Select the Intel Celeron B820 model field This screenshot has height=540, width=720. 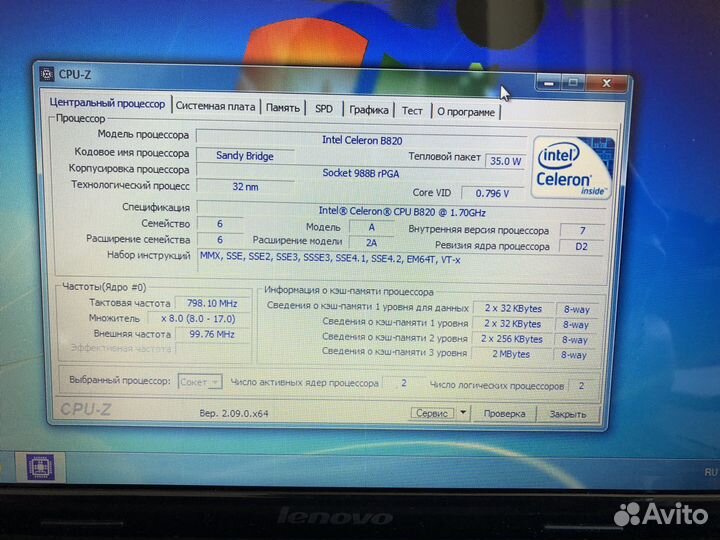pos(361,140)
